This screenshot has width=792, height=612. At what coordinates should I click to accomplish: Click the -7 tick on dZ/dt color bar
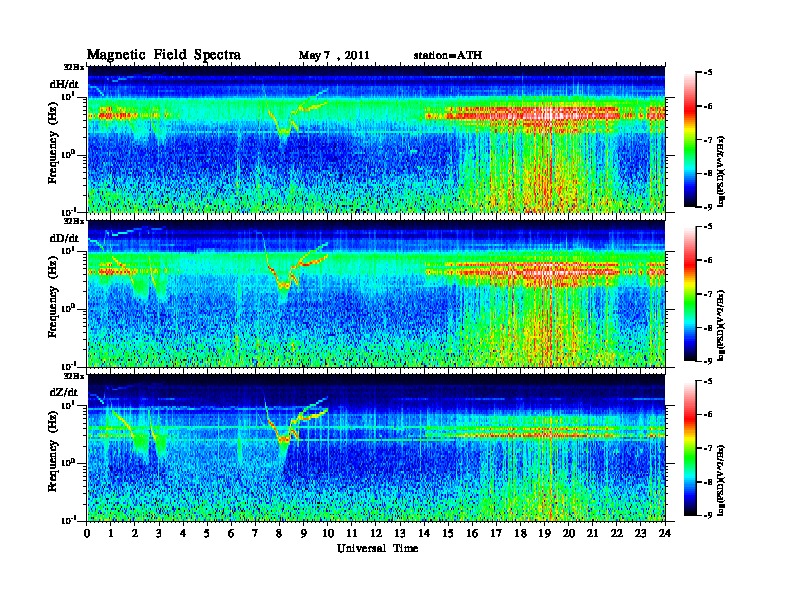[x=708, y=448]
